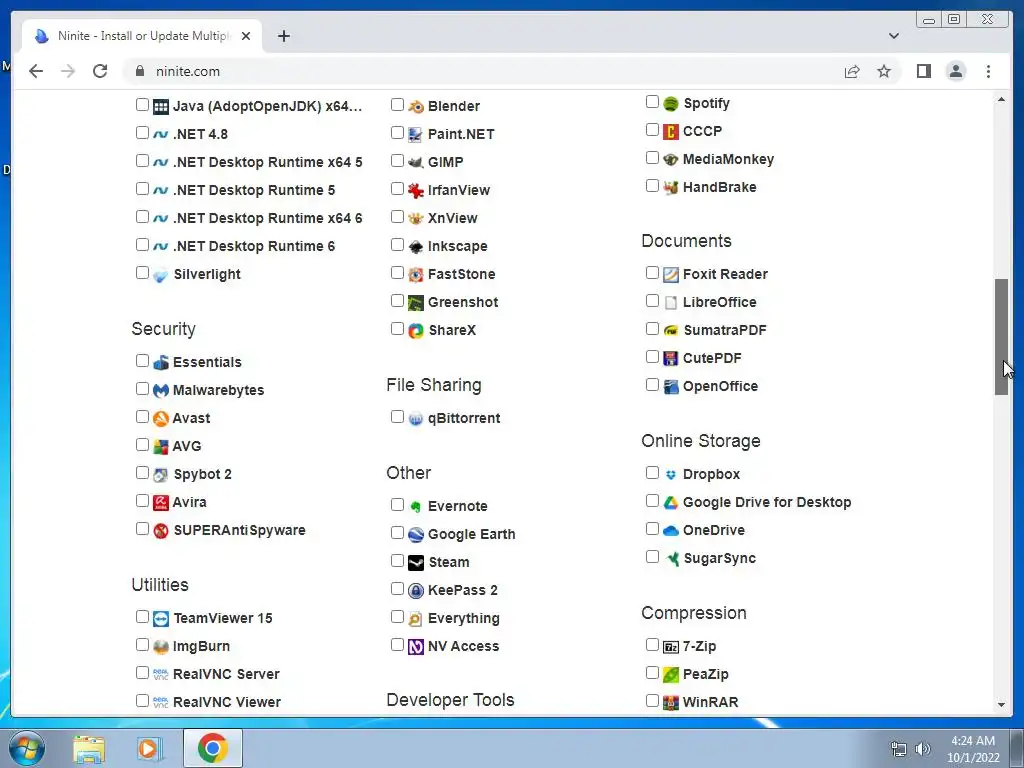The height and width of the screenshot is (768, 1024).
Task: Click the CCCP icon
Action: point(671,132)
